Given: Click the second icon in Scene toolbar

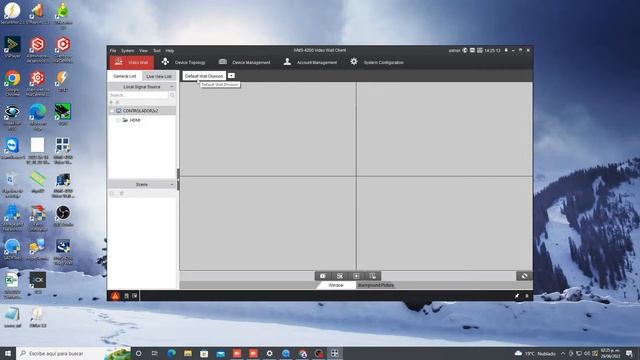Looking at the screenshot, I should point(122,193).
